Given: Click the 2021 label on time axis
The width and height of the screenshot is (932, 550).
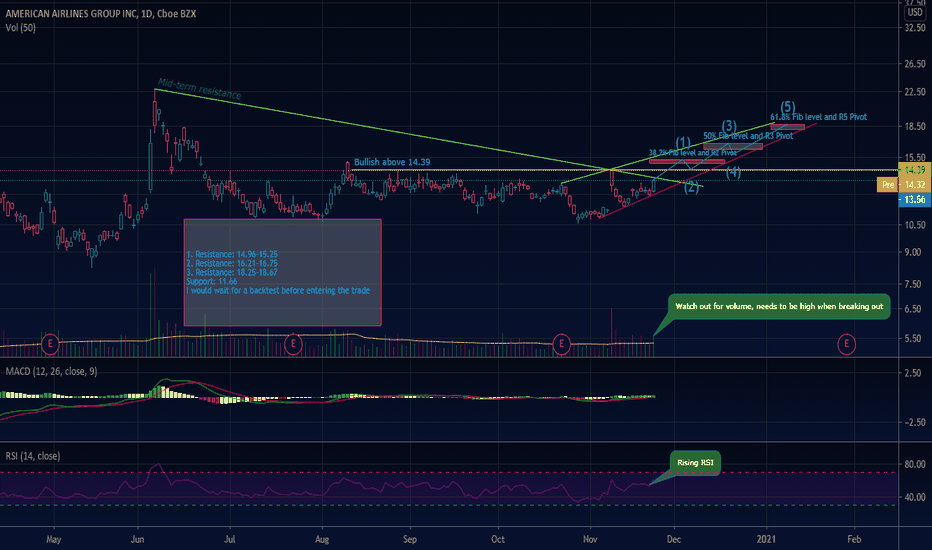Looking at the screenshot, I should pos(766,539).
